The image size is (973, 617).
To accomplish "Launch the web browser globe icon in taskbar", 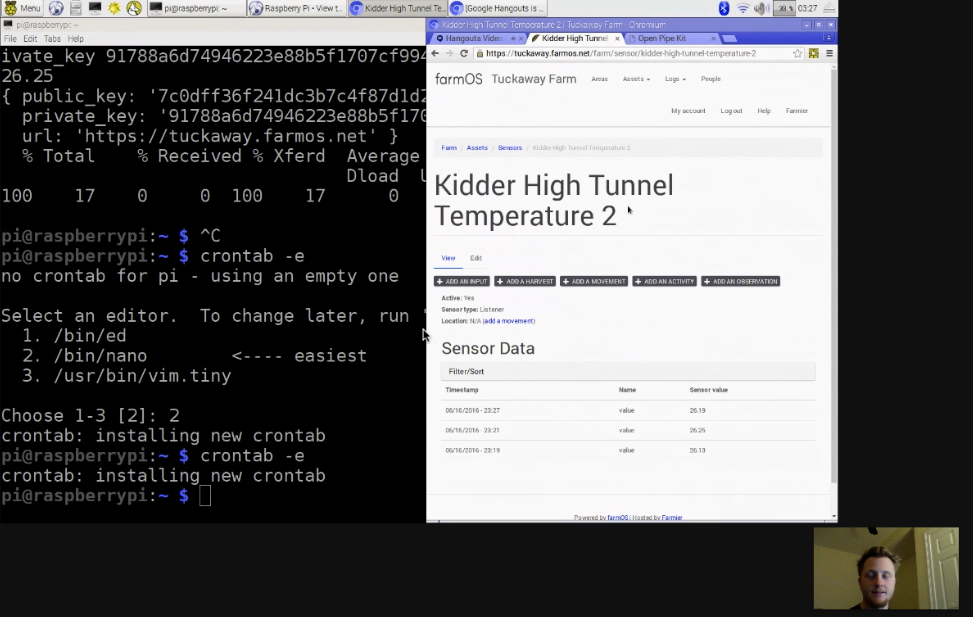I will tap(56, 8).
